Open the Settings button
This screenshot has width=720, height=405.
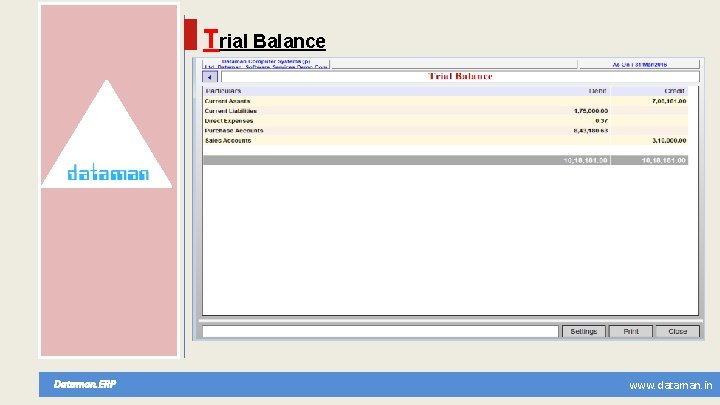tap(584, 332)
